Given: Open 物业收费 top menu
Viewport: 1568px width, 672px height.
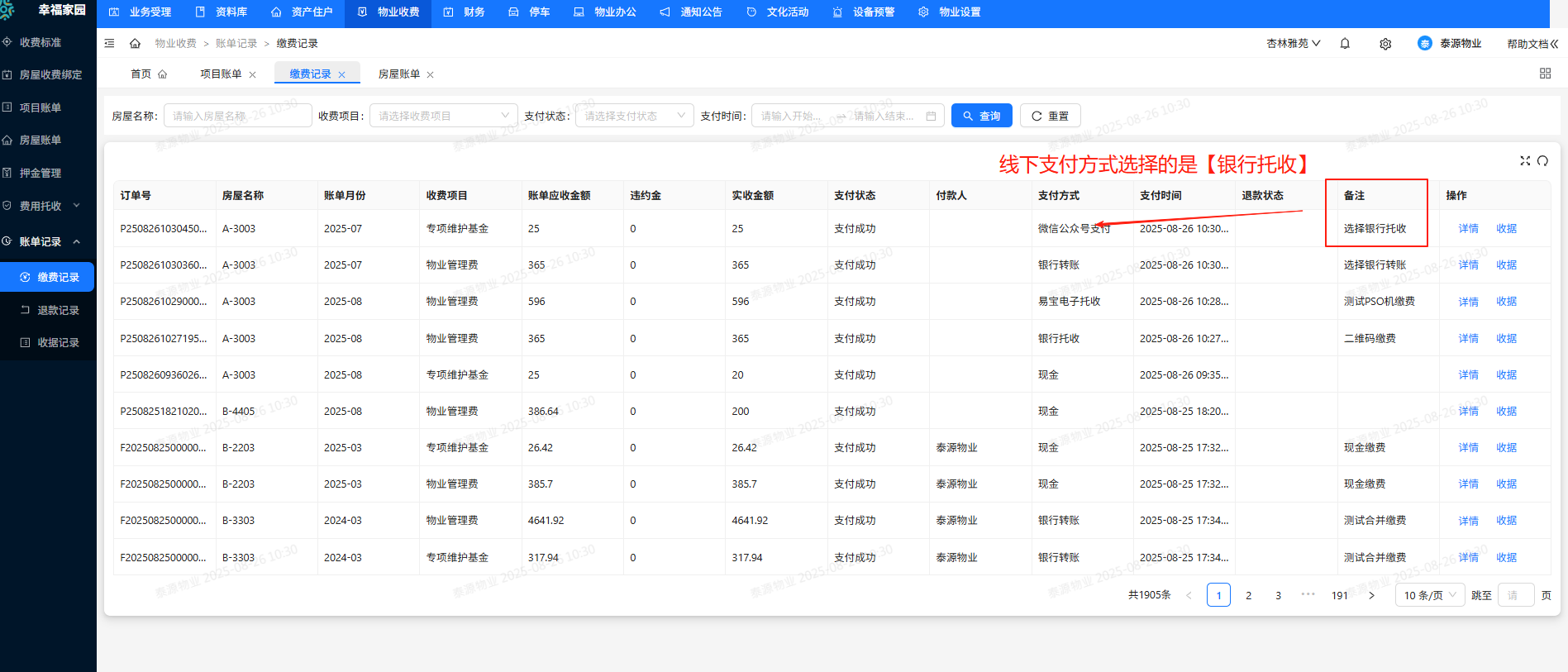Looking at the screenshot, I should point(388,12).
